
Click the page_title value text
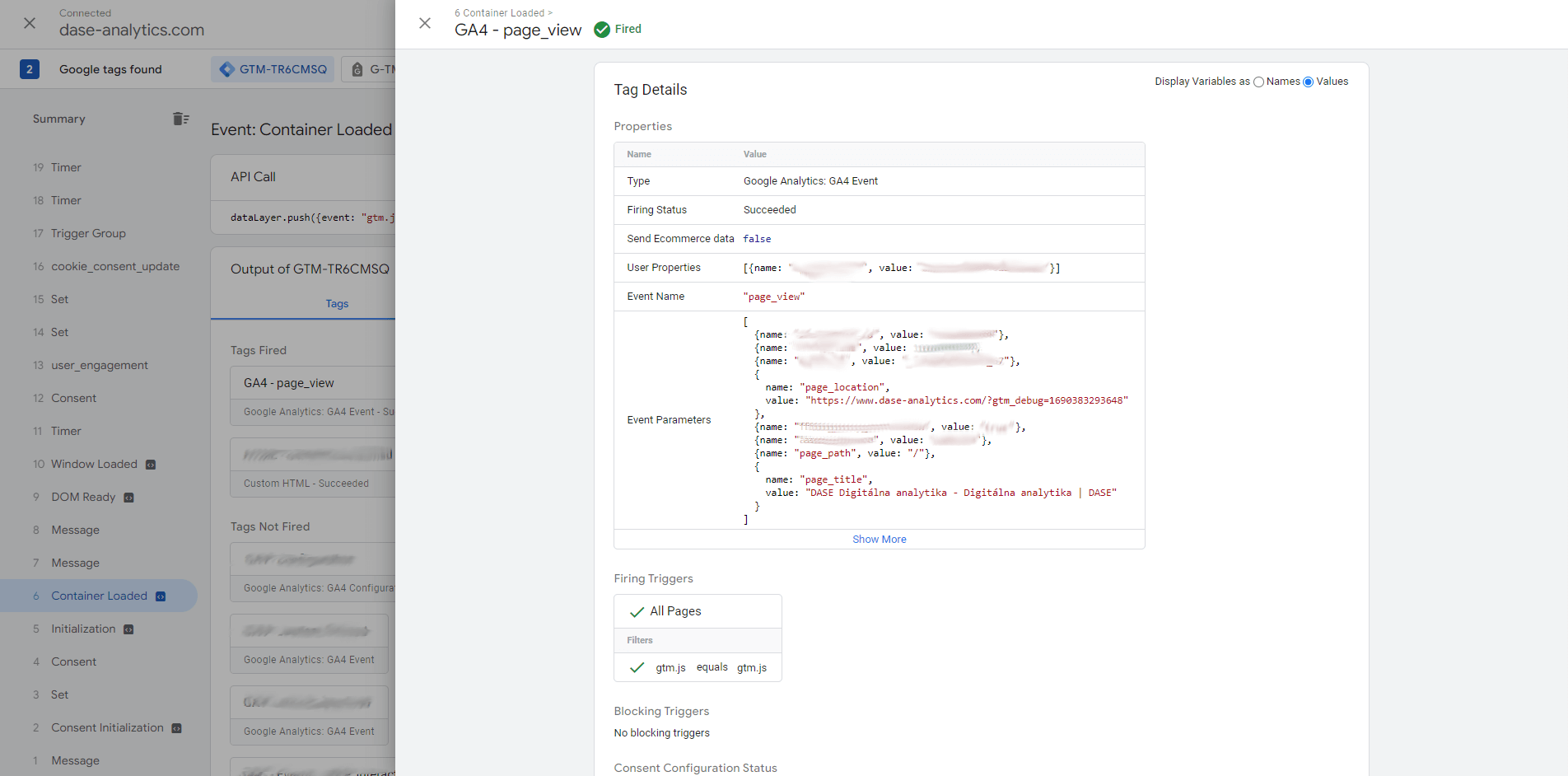961,493
